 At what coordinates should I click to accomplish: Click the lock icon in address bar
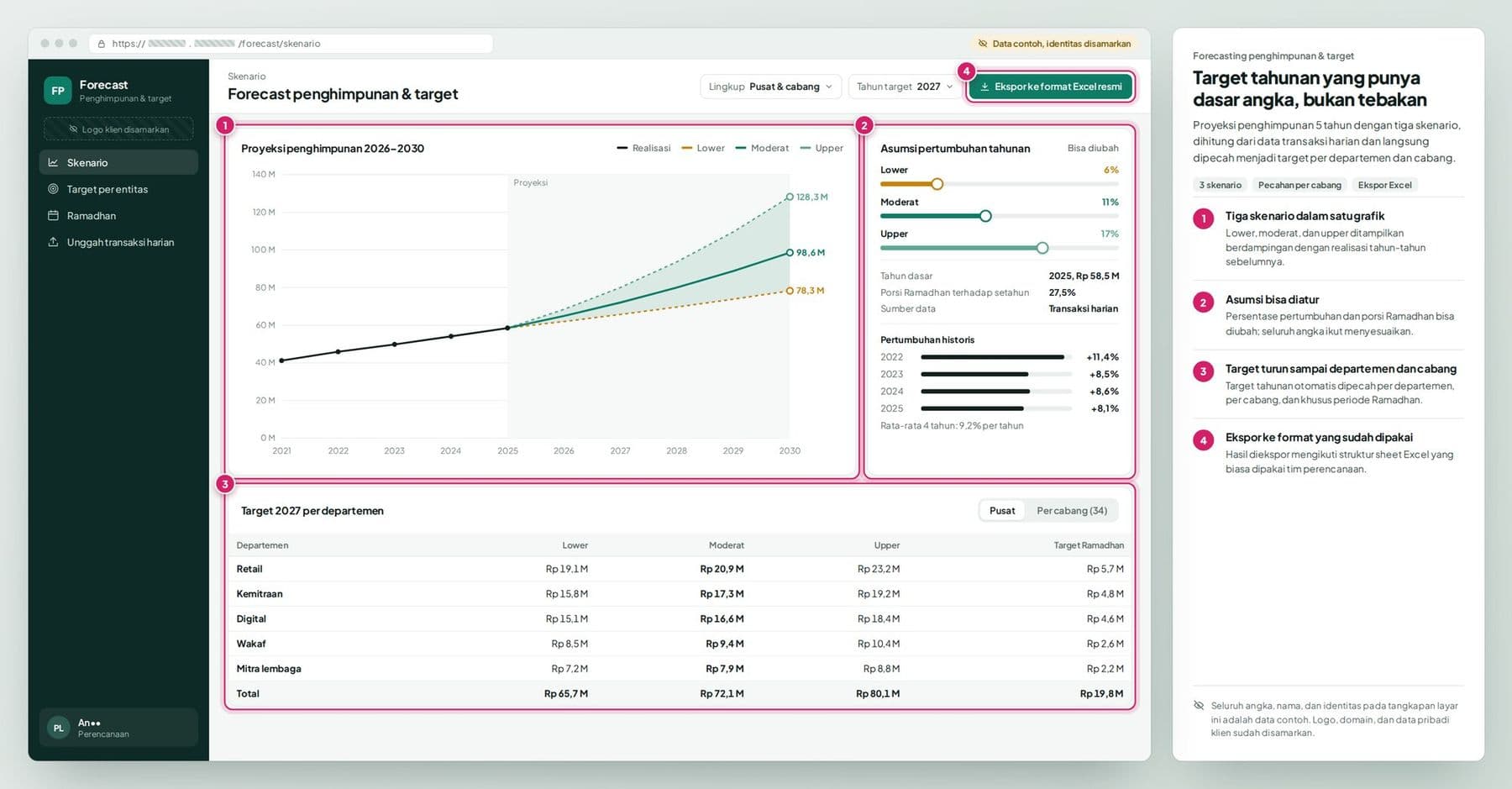click(x=102, y=44)
